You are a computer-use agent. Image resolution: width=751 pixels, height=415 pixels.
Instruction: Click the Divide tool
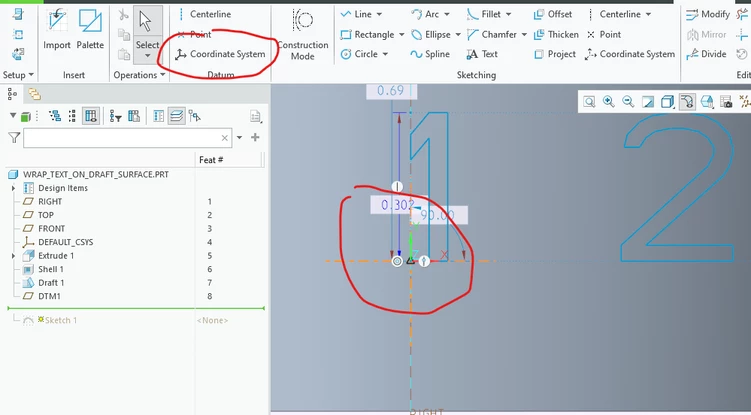[x=706, y=54]
